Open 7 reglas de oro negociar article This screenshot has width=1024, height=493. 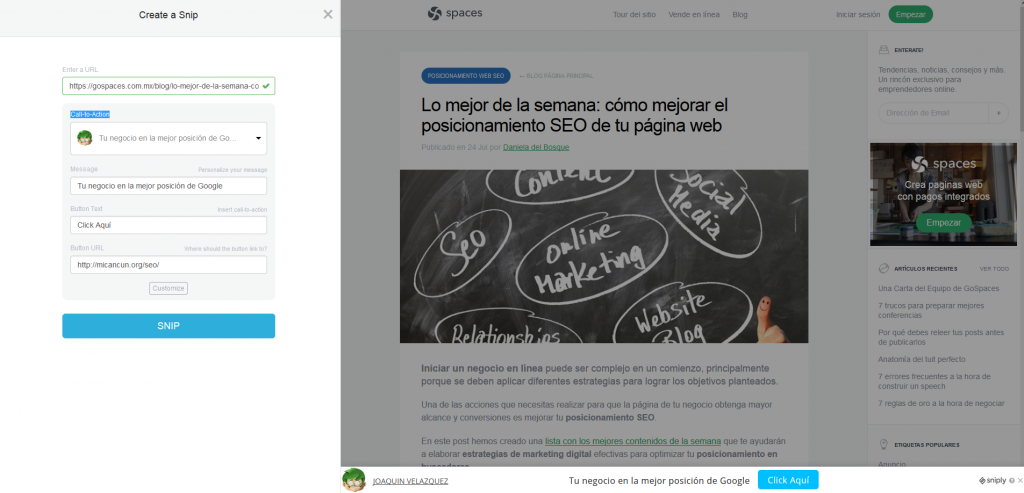tap(941, 404)
